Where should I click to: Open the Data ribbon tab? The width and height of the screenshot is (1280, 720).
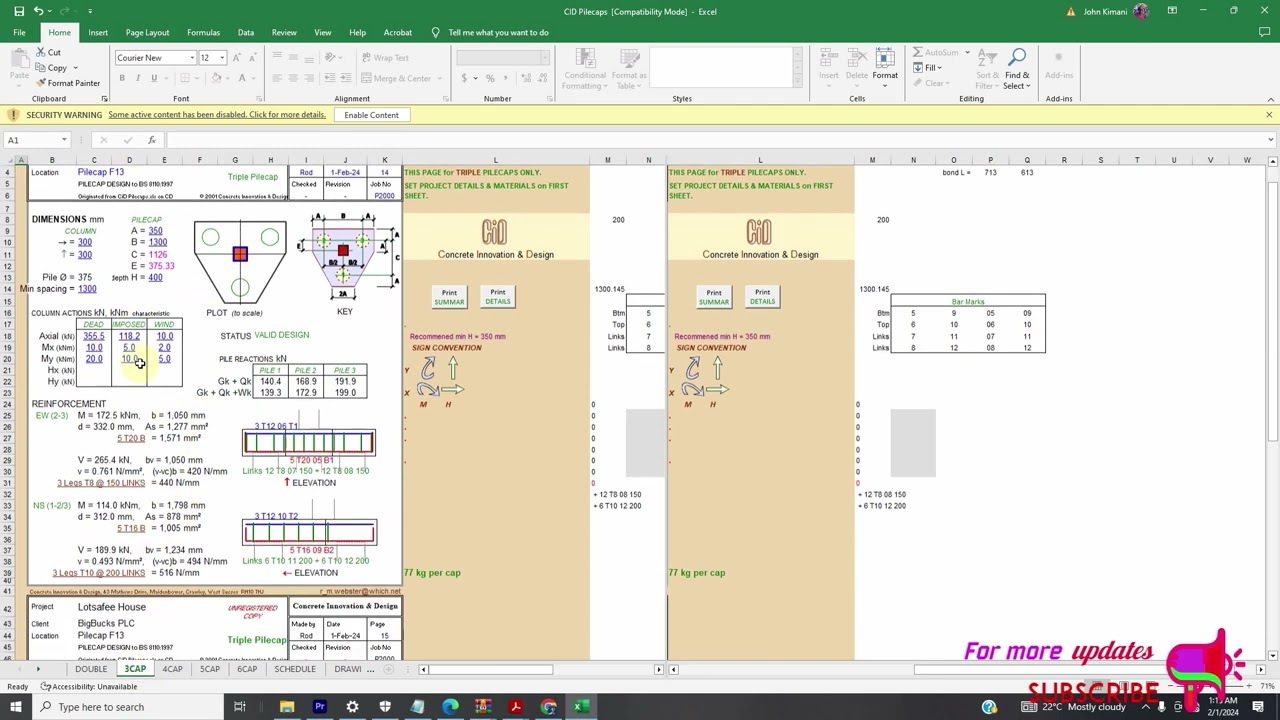click(245, 32)
